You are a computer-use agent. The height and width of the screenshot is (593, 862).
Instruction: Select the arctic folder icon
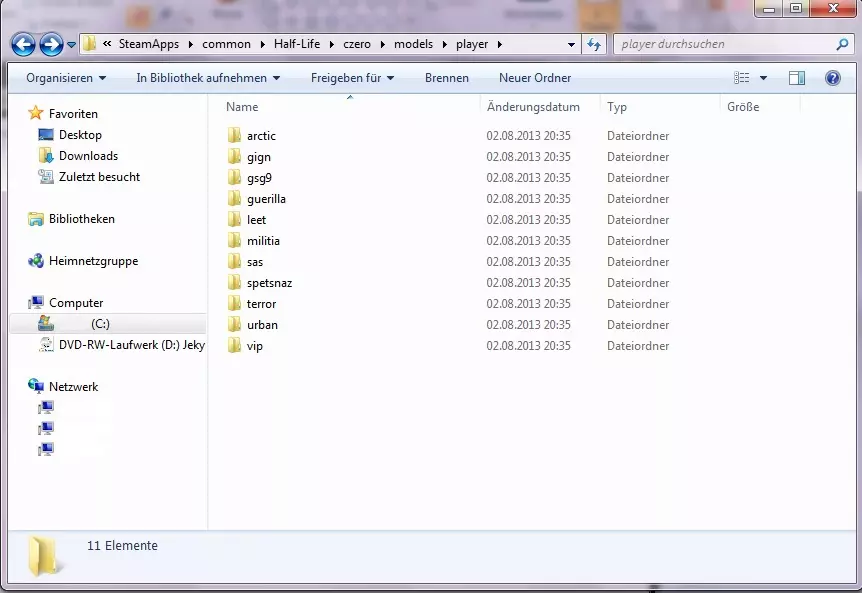coord(234,135)
